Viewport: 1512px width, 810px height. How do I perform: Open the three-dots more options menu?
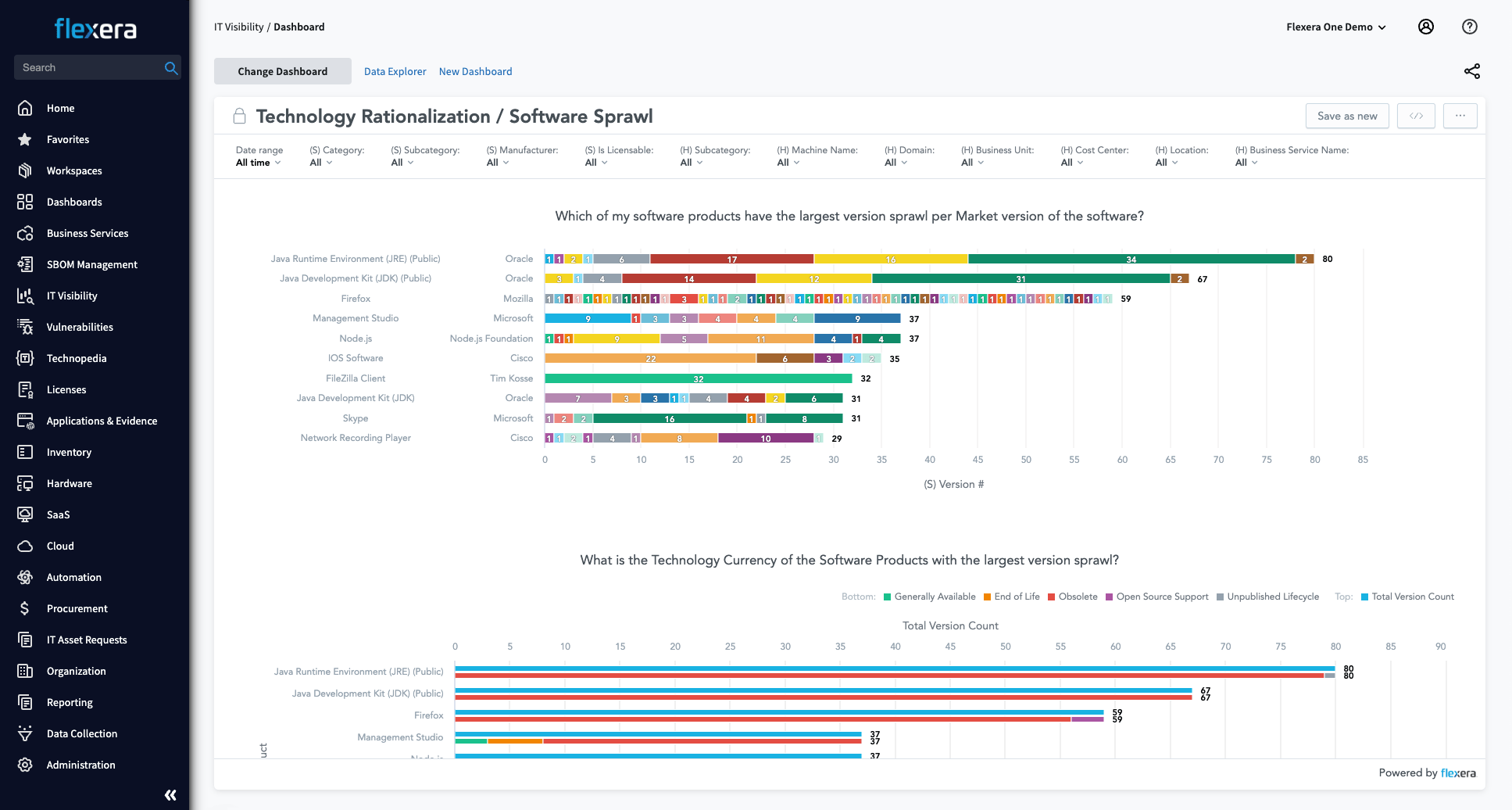tap(1460, 116)
